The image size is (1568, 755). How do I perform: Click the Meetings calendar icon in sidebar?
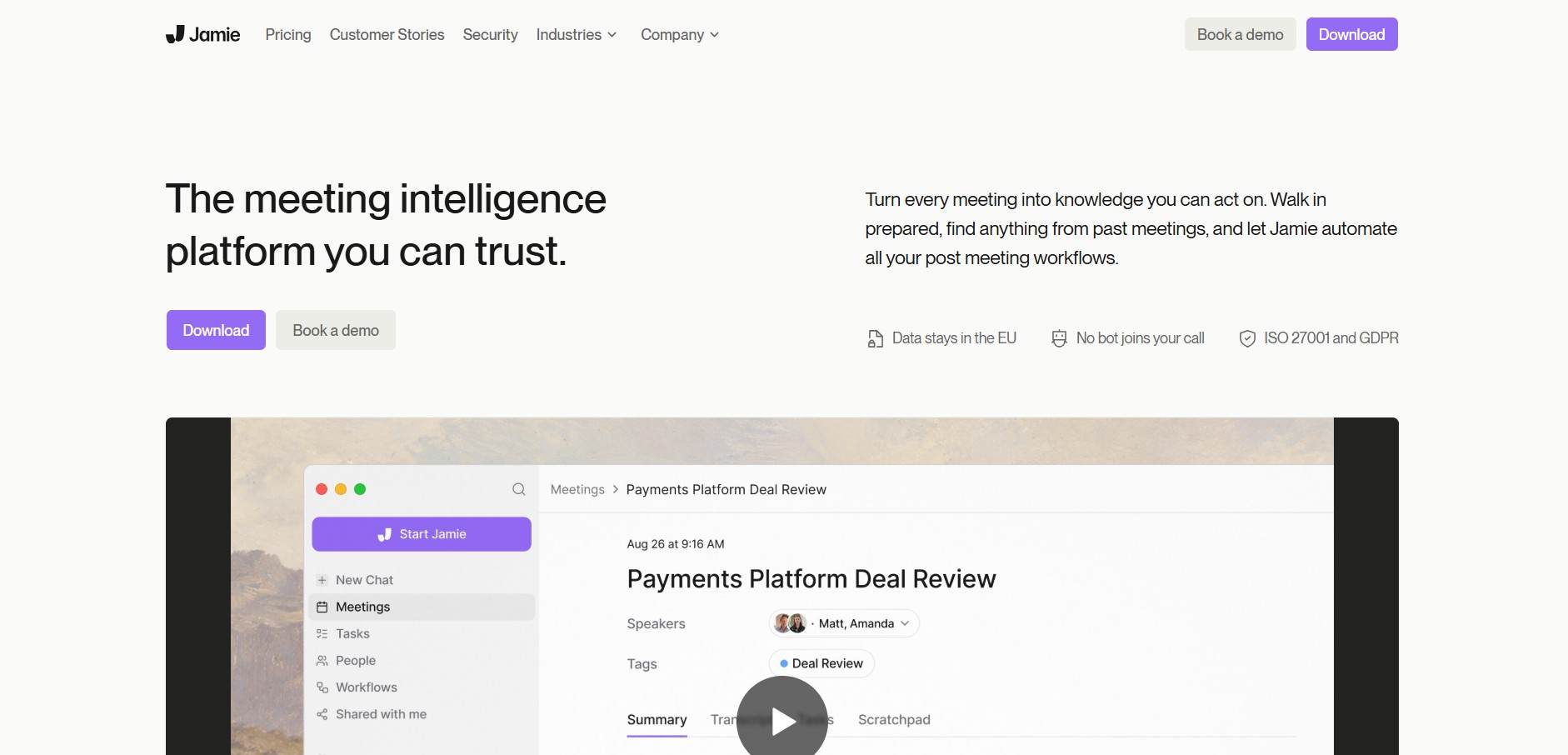tap(322, 607)
